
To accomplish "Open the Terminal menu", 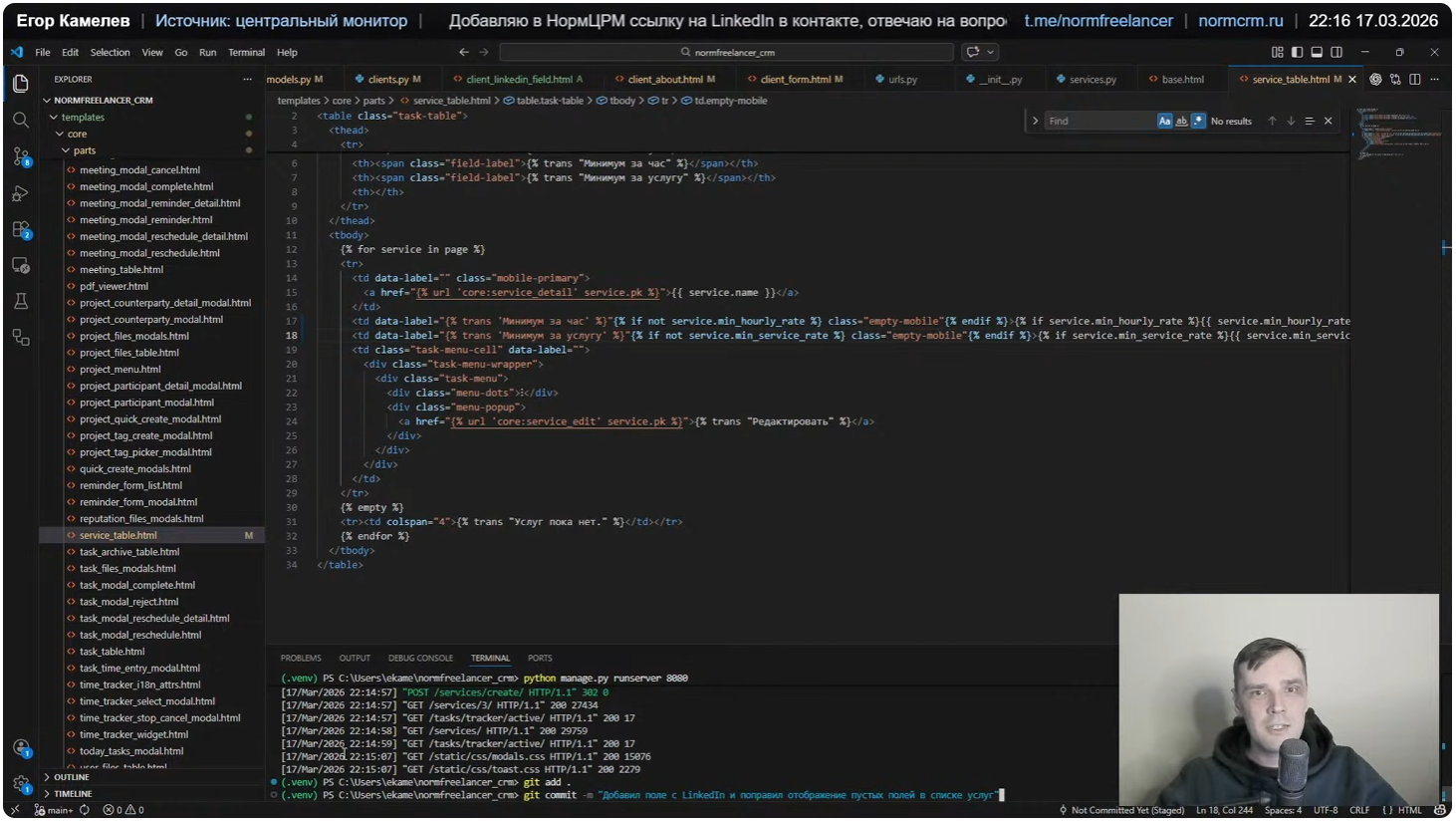I will pos(246,53).
